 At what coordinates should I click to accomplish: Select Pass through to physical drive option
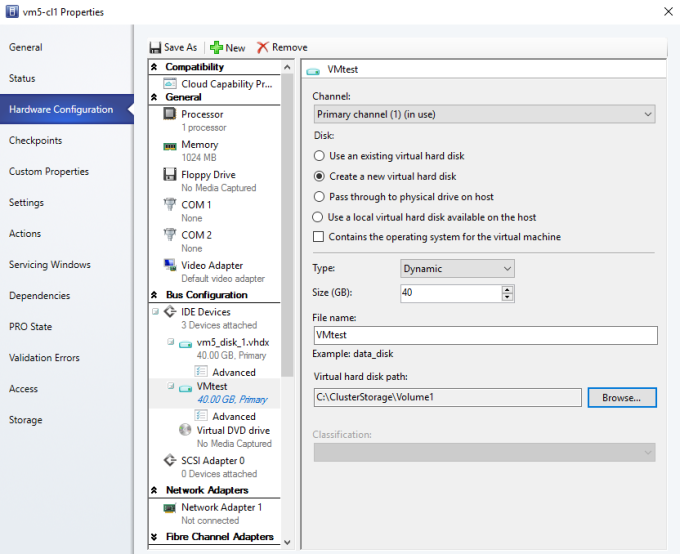[x=320, y=197]
